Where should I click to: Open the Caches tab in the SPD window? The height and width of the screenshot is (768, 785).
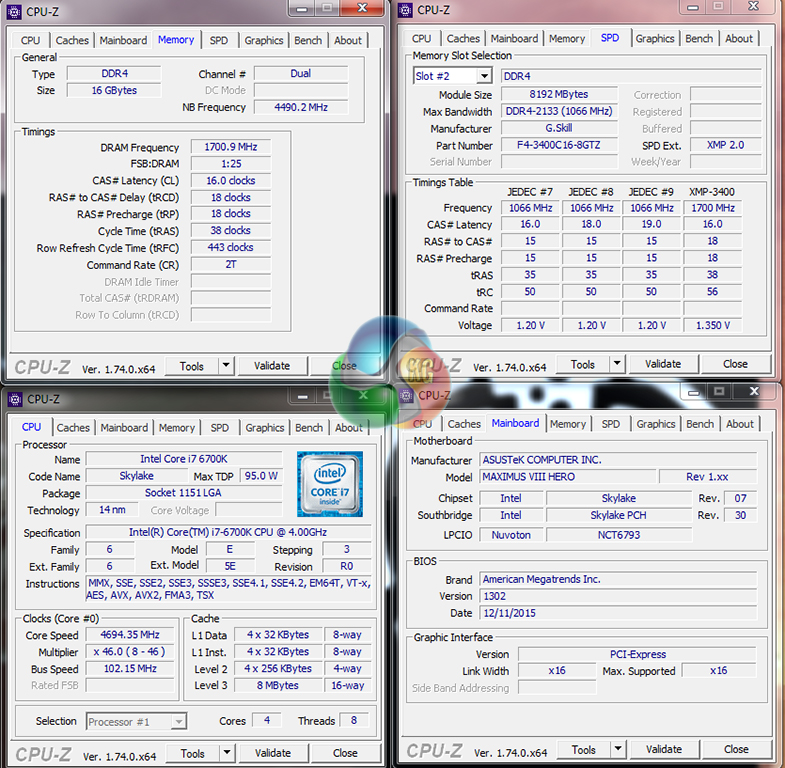pos(463,39)
